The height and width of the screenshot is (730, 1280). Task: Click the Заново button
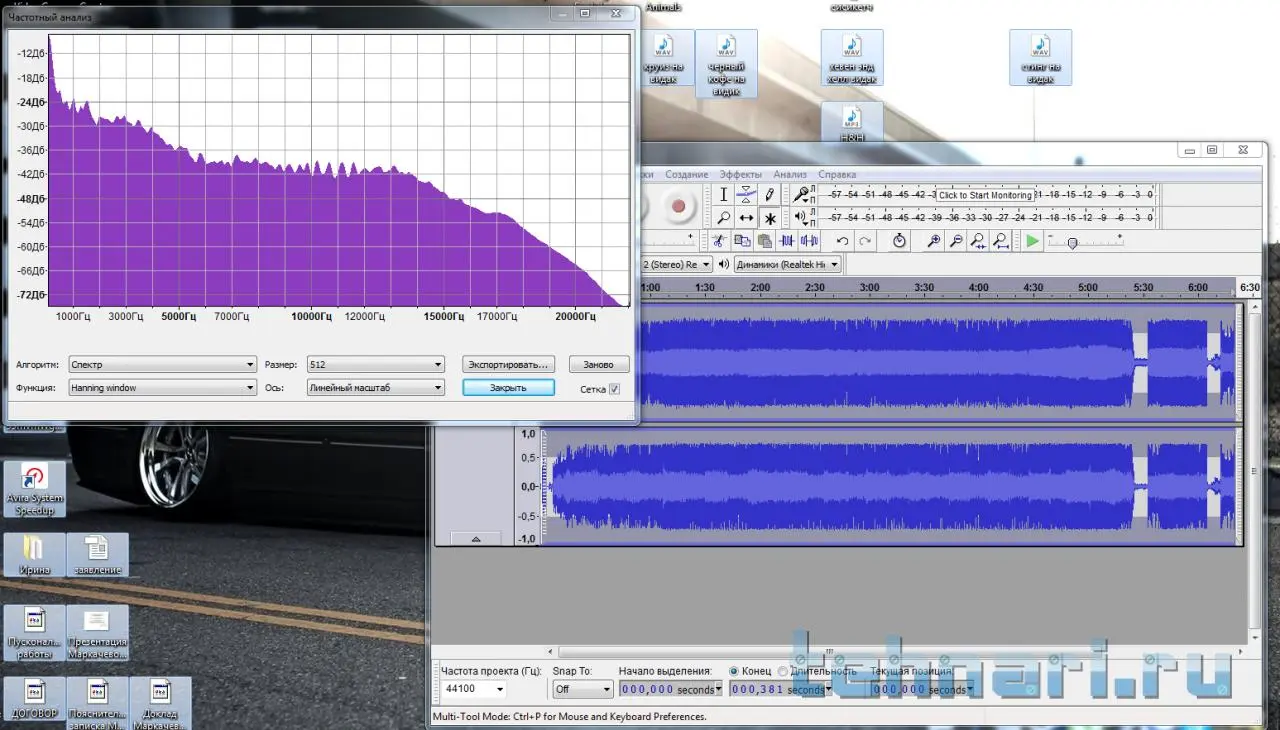coord(598,365)
